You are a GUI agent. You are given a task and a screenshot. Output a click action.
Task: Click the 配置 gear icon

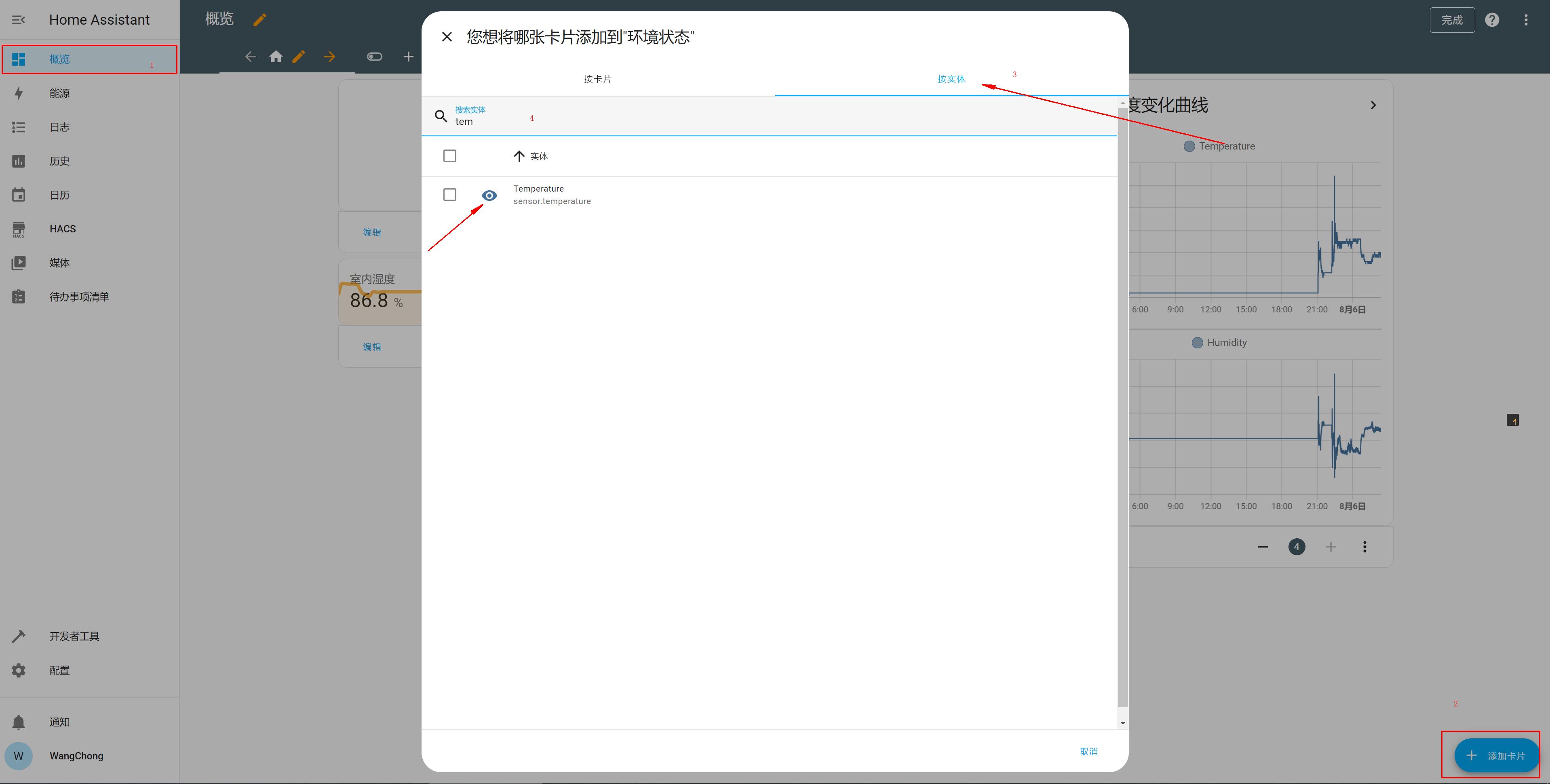click(19, 670)
